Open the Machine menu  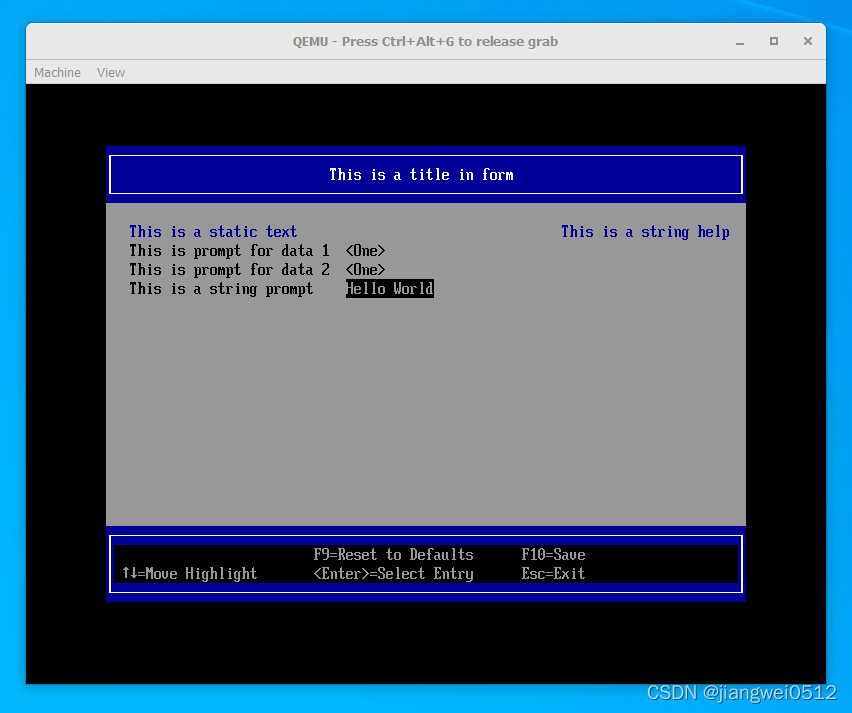click(57, 72)
